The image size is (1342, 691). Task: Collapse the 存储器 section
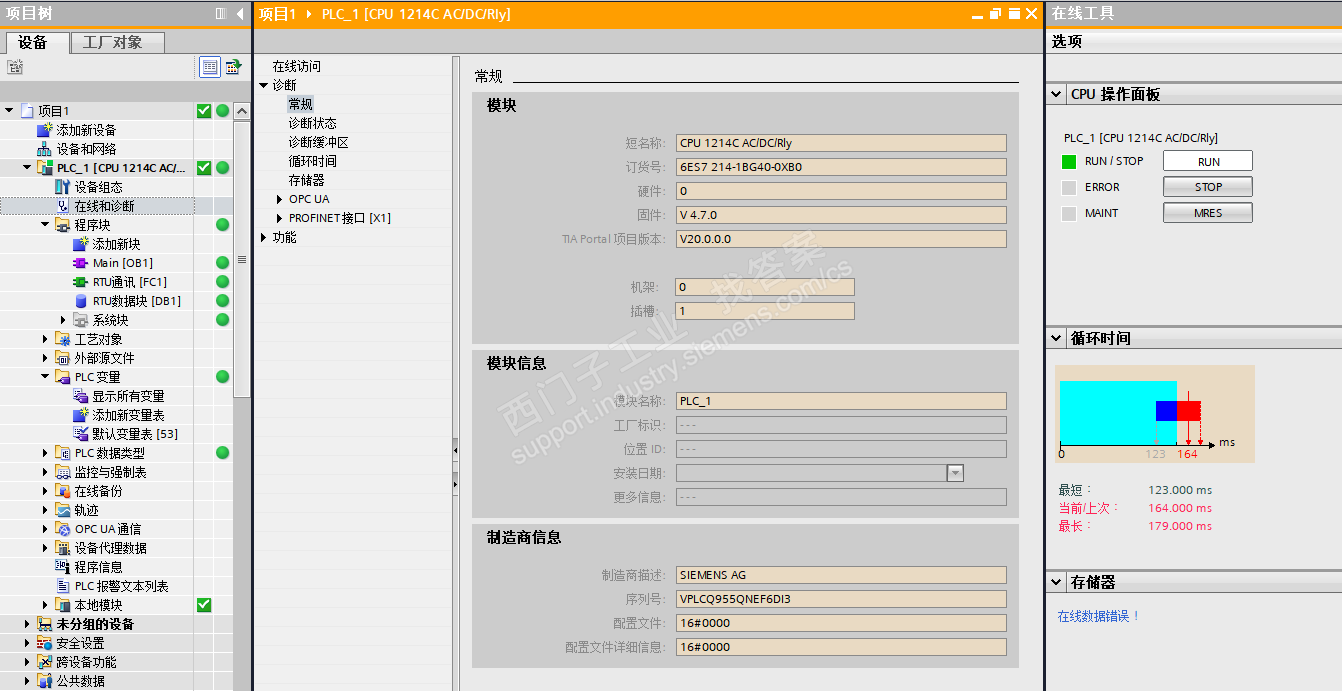click(x=1056, y=582)
